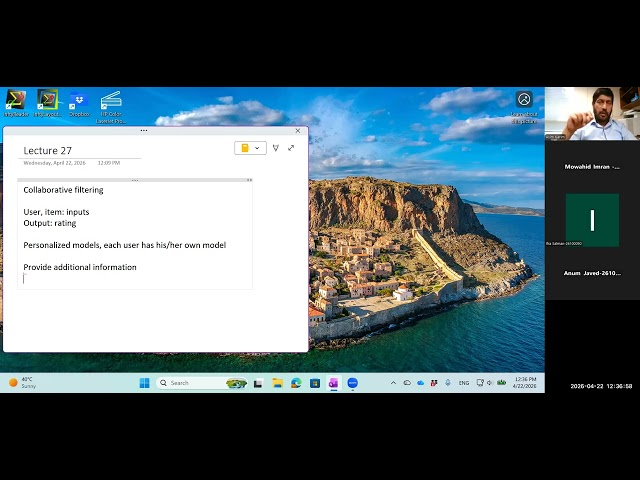
Task: Close the Lecture 27 quick note window
Action: pos(298,131)
